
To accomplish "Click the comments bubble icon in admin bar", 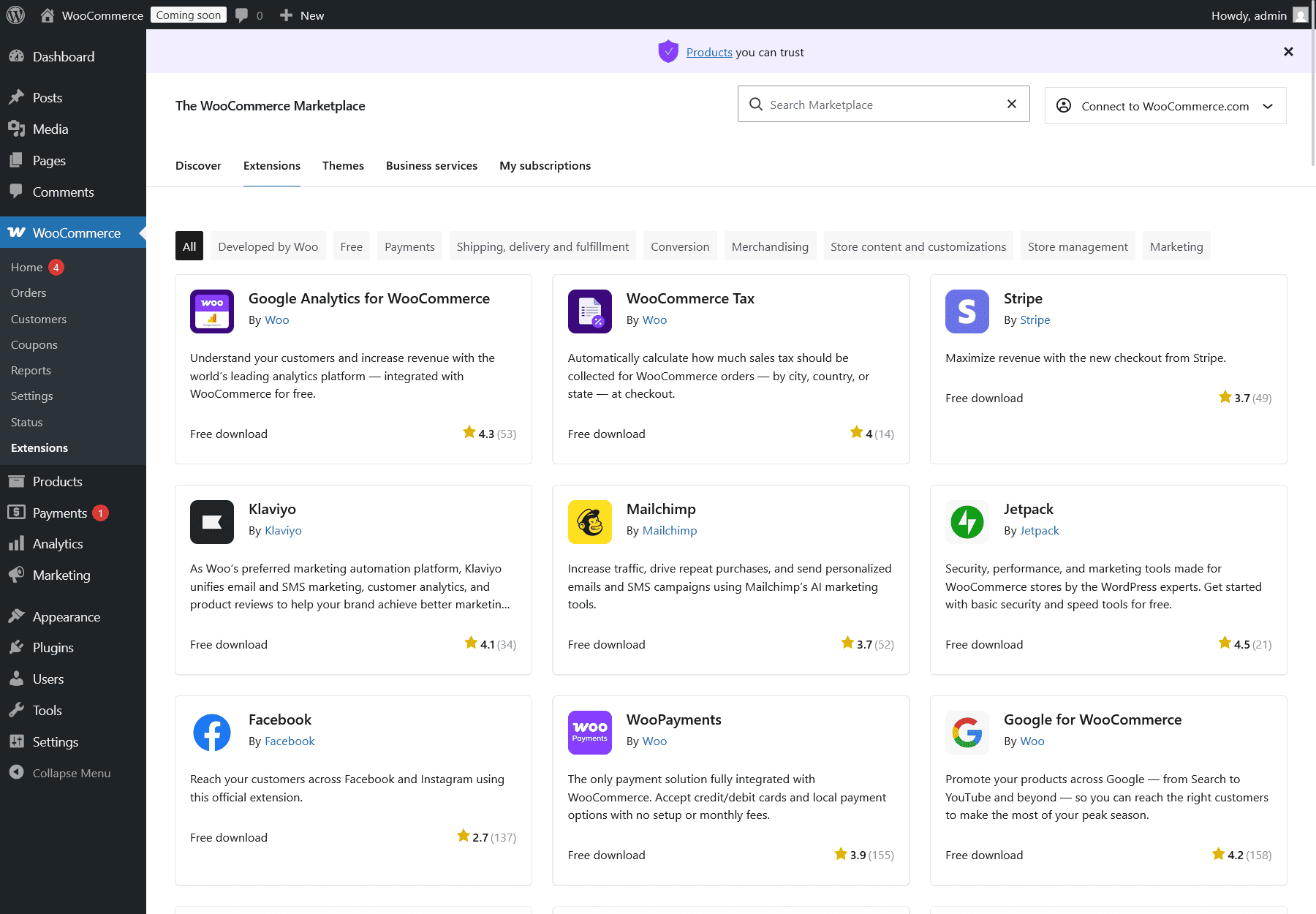I will [242, 15].
